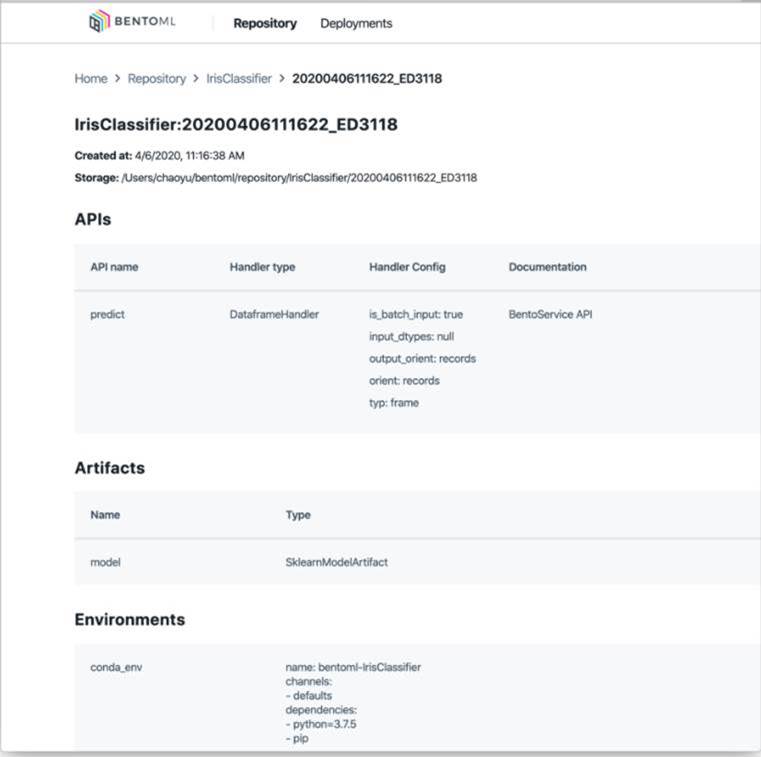Click the SklearnModelArtifact type cell
761x757 pixels.
[x=336, y=562]
